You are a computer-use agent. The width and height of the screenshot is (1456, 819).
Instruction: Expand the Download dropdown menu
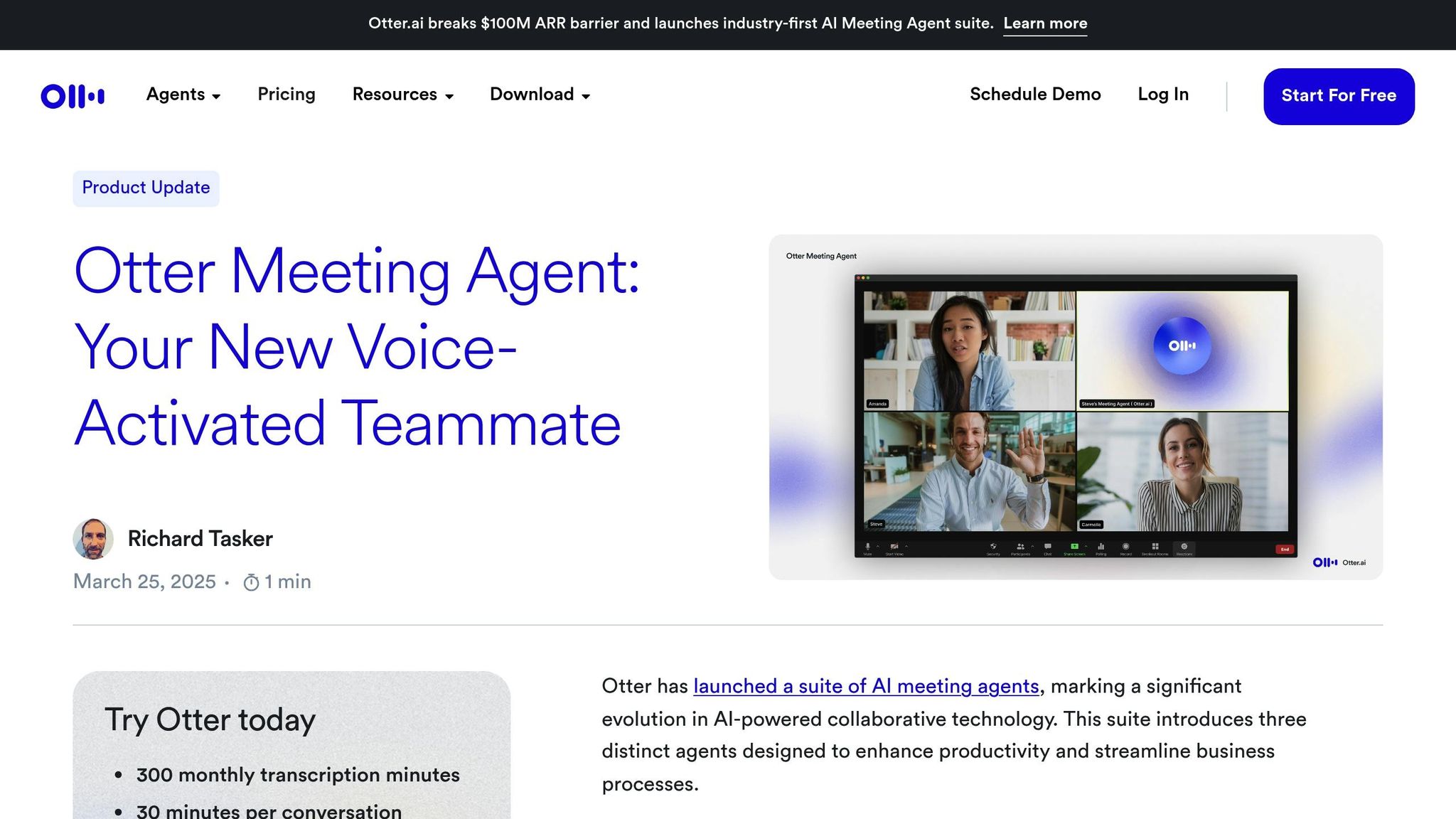540,95
